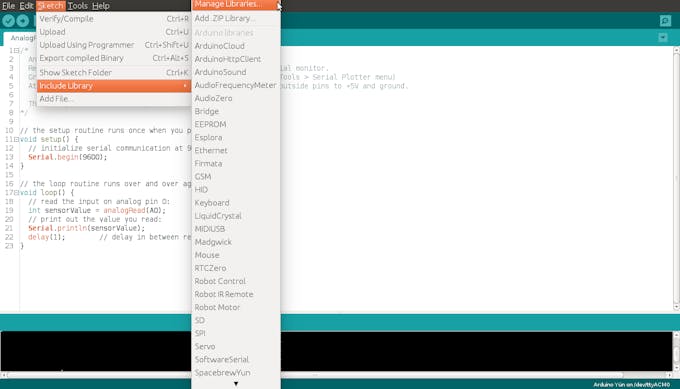The height and width of the screenshot is (389, 680).
Task: Include the Bridge library
Action: [x=236, y=111]
